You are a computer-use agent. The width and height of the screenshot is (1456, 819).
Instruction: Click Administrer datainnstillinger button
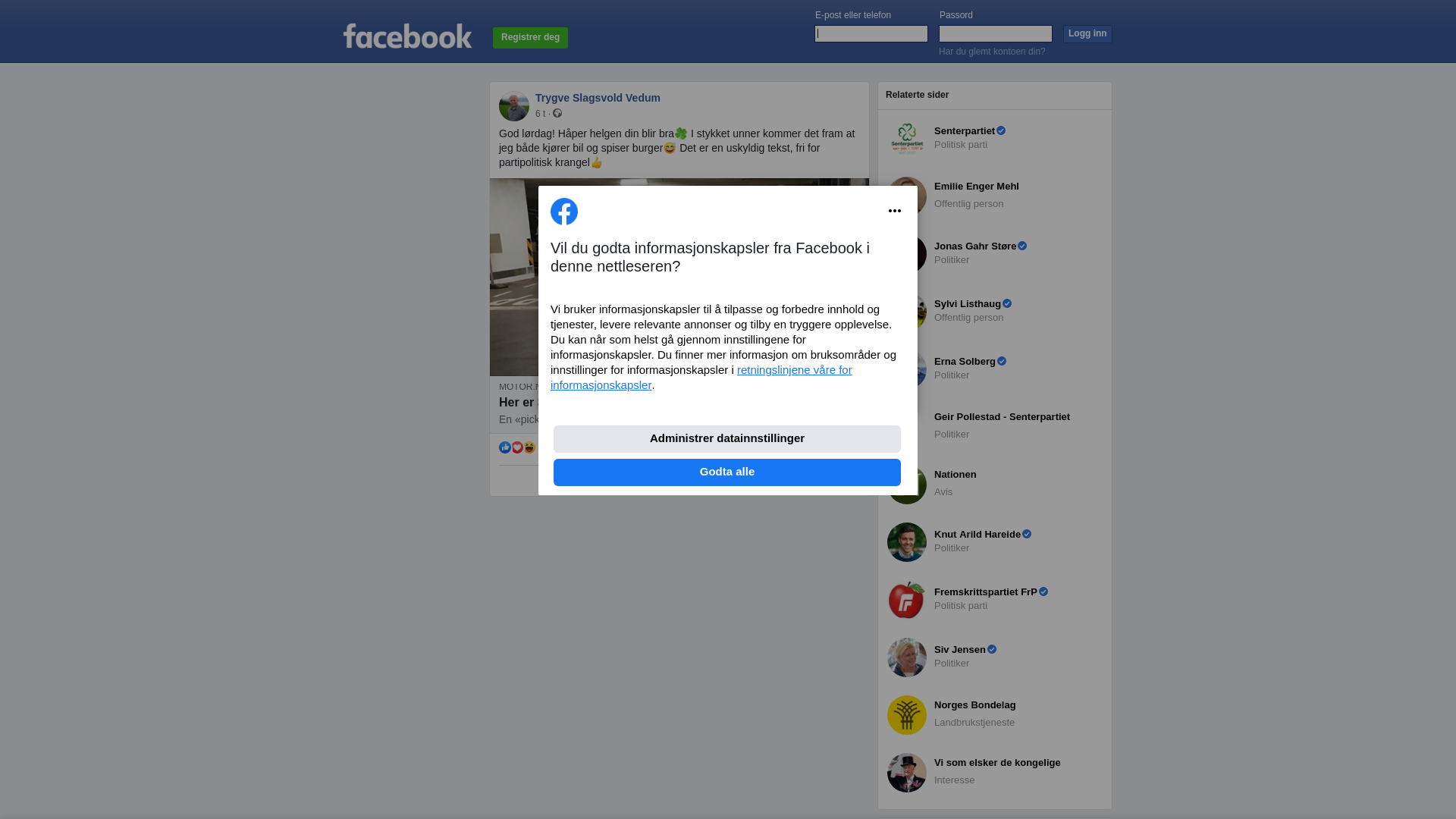[727, 439]
